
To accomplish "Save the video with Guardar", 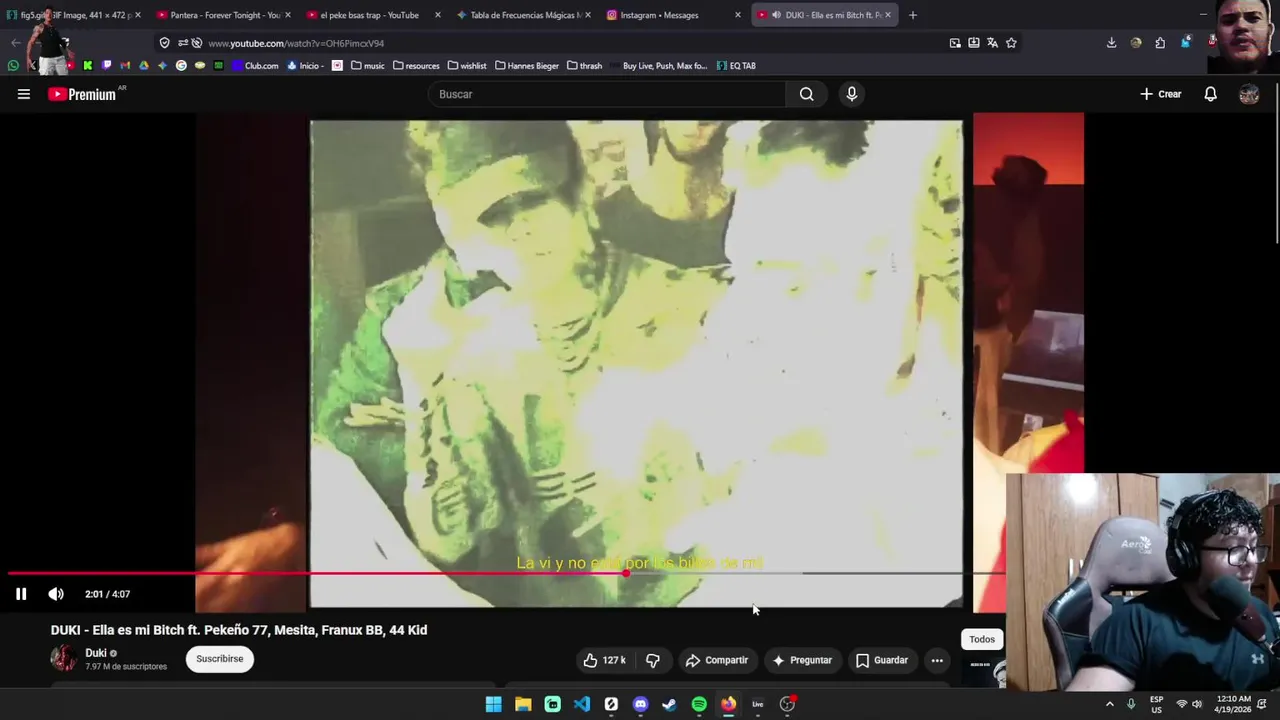I will (882, 660).
